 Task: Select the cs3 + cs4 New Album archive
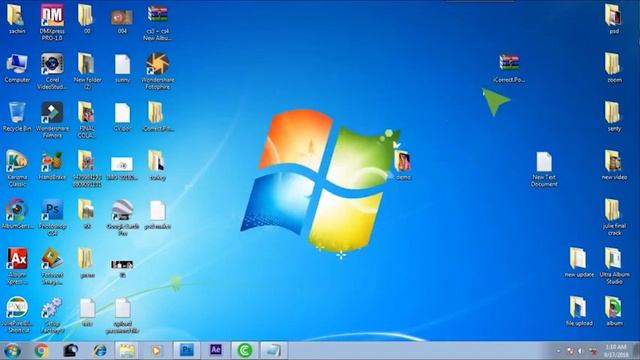click(x=158, y=22)
